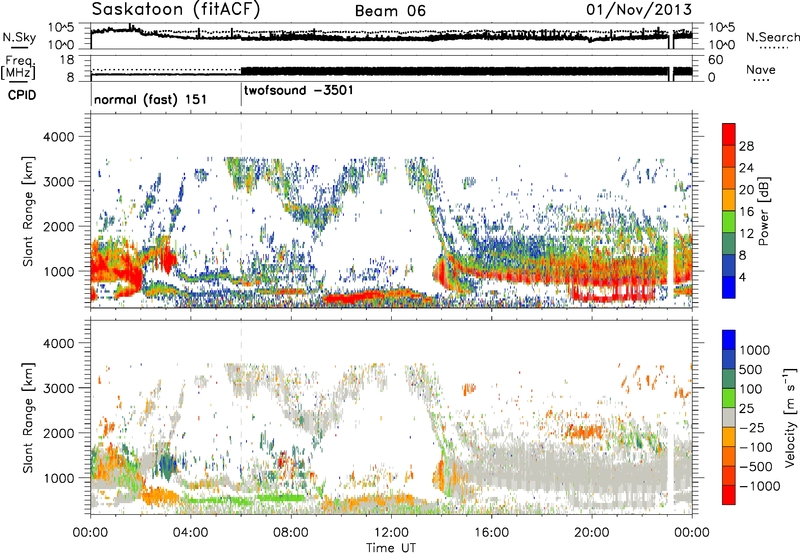Select the 'N.Search' legend label

pyautogui.click(x=772, y=37)
